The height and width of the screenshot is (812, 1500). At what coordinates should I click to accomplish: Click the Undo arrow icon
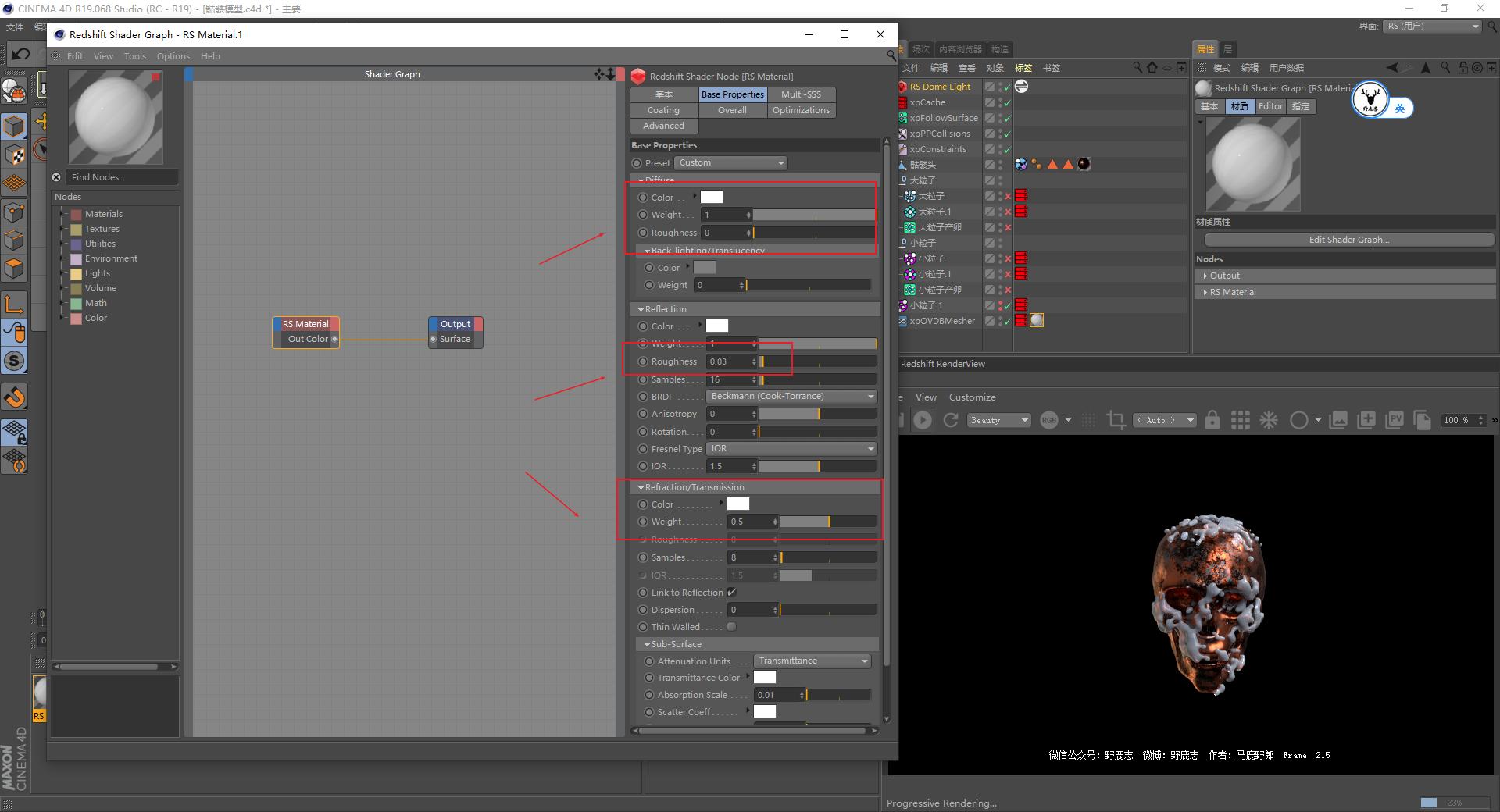coord(20,54)
